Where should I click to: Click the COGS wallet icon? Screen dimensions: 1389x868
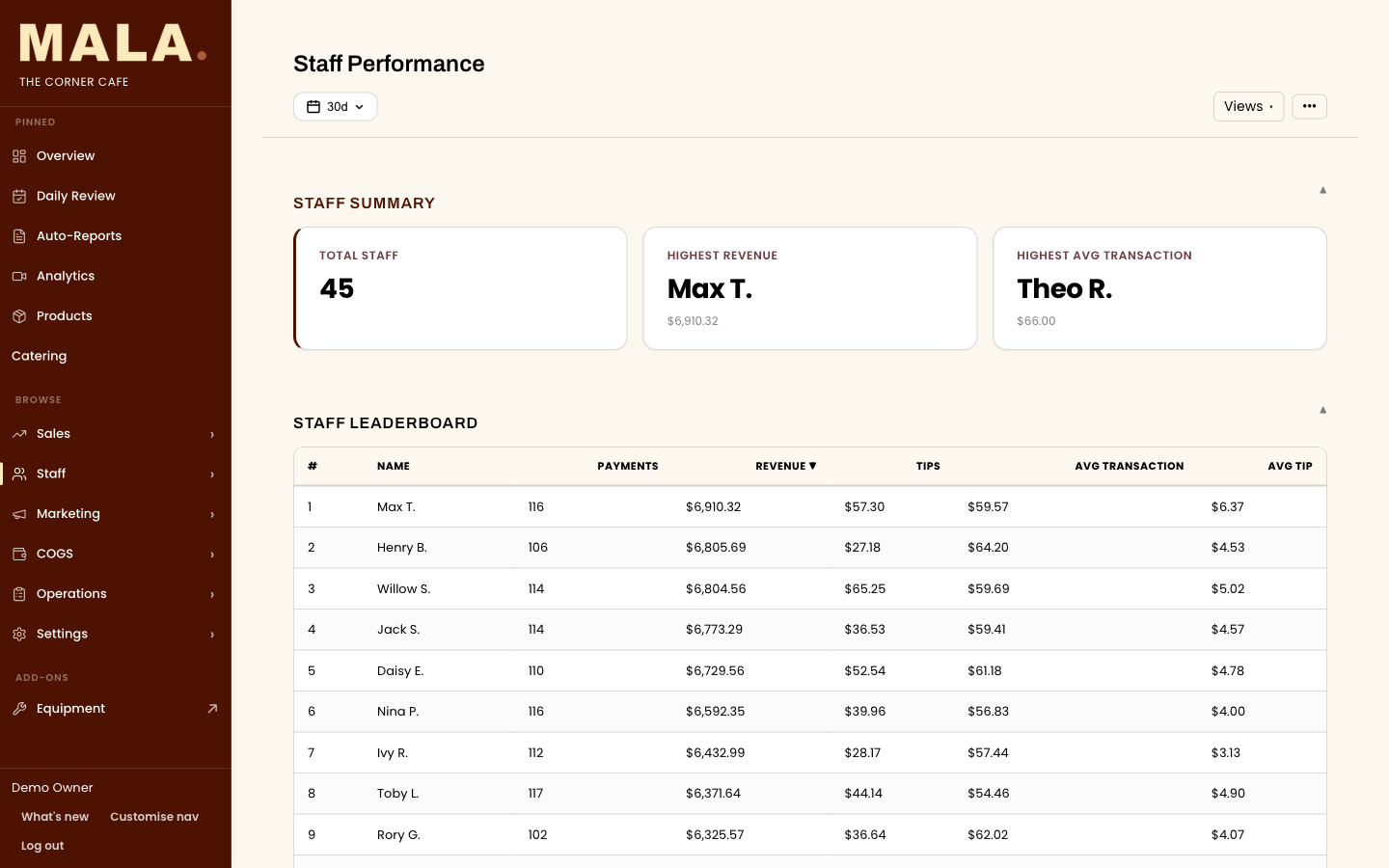click(19, 554)
